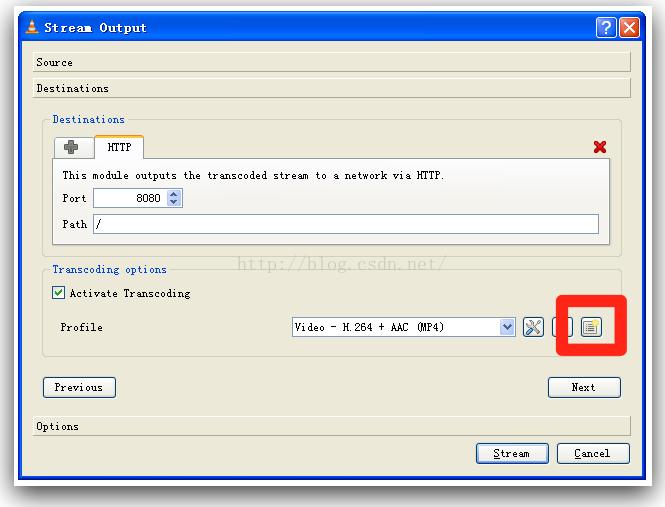Screen dimensions: 665x507
Task: Open the Profile dropdown list
Action: coord(404,327)
